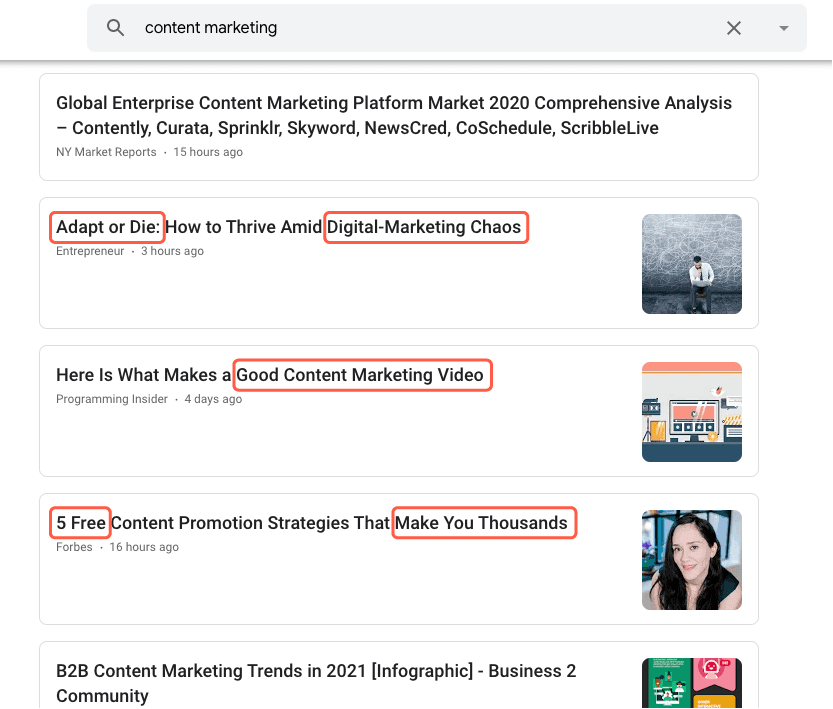Click the search field containing 'content marketing'

tap(400, 28)
